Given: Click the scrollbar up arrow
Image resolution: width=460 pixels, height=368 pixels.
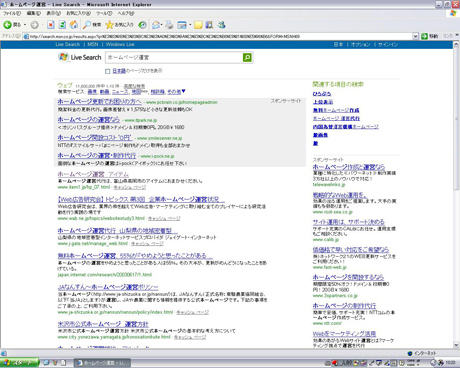Looking at the screenshot, I should pos(456,44).
